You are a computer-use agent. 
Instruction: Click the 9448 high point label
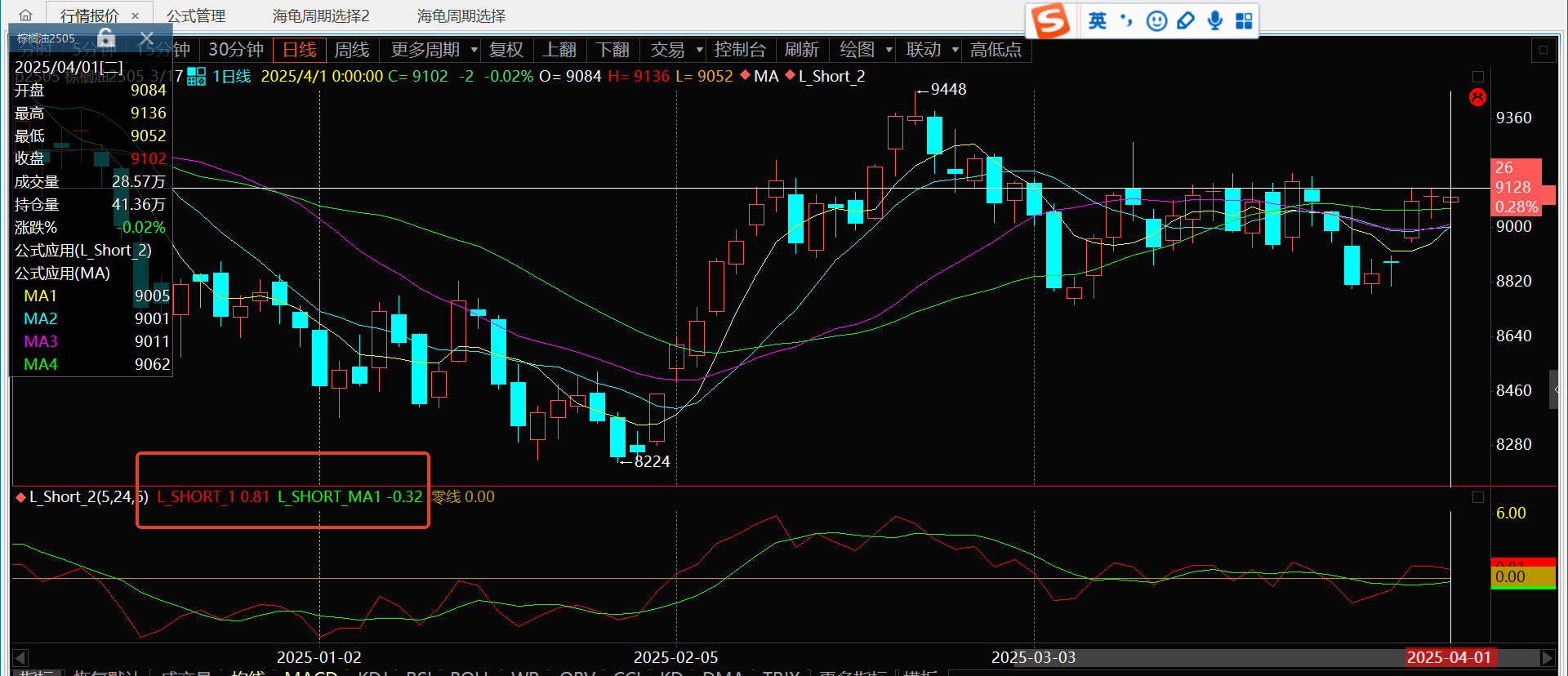(x=948, y=89)
